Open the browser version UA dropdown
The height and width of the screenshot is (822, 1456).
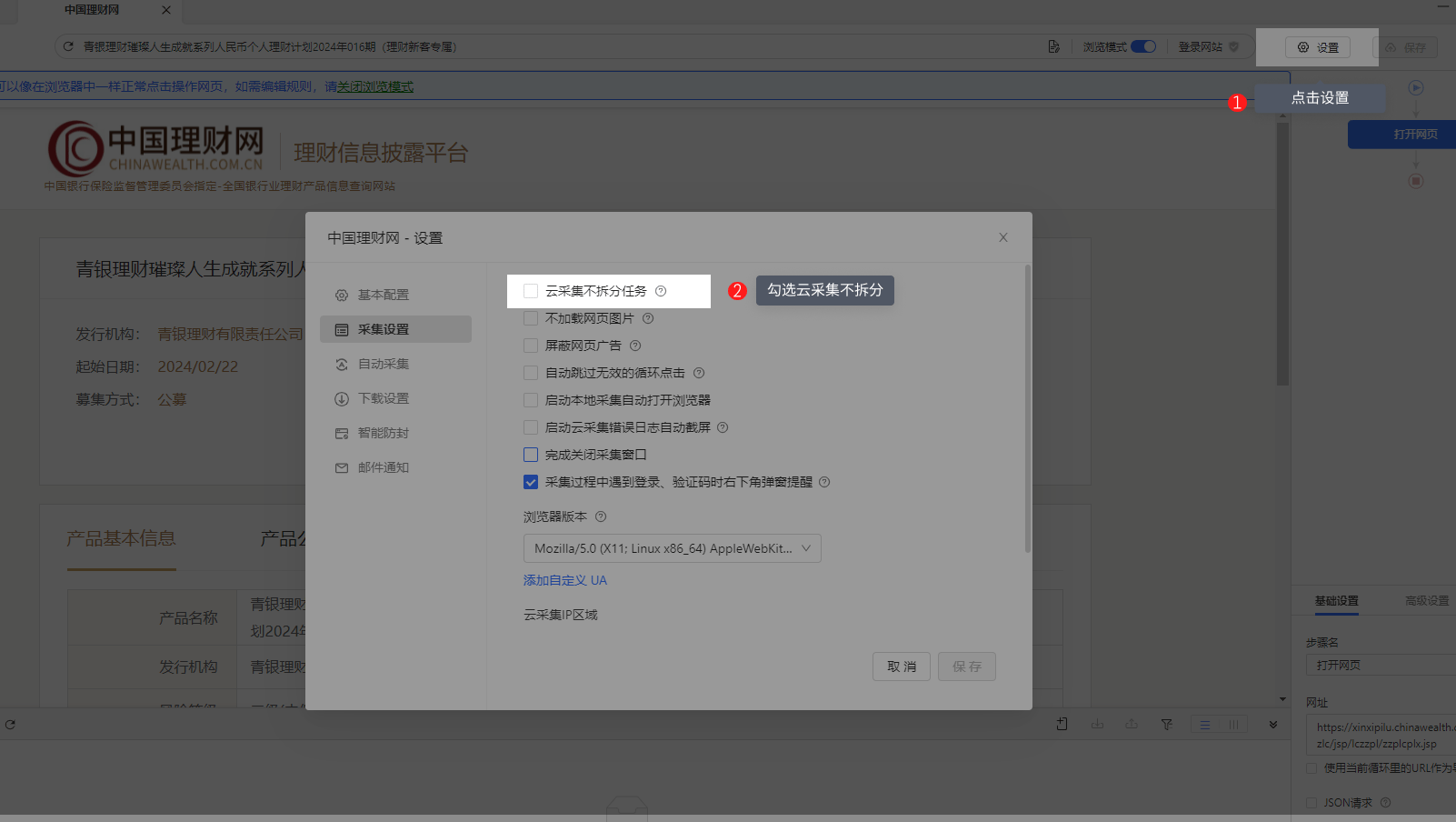pyautogui.click(x=673, y=548)
